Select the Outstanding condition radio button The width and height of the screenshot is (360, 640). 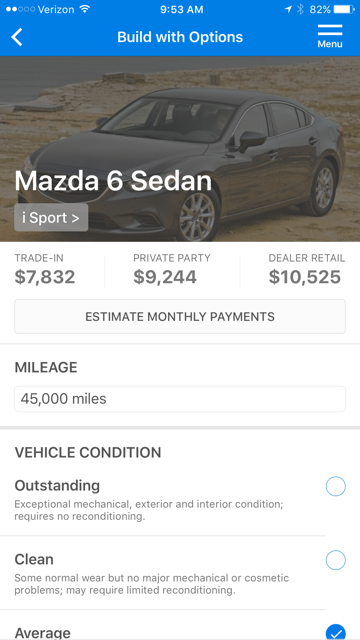click(x=336, y=487)
